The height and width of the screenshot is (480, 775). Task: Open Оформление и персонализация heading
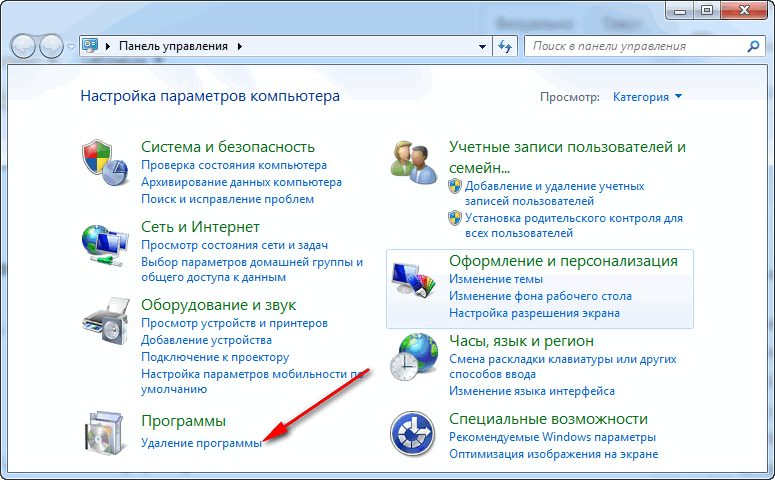pyautogui.click(x=563, y=261)
